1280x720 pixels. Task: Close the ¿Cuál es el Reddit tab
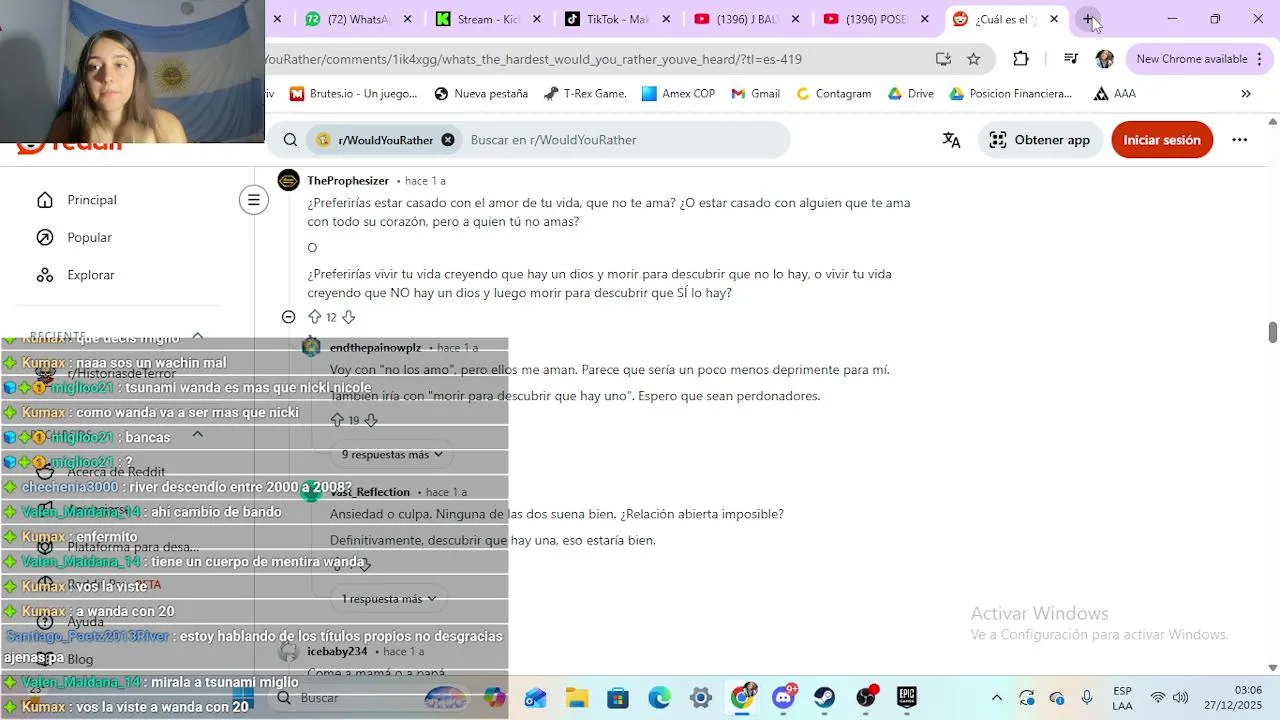click(1054, 19)
